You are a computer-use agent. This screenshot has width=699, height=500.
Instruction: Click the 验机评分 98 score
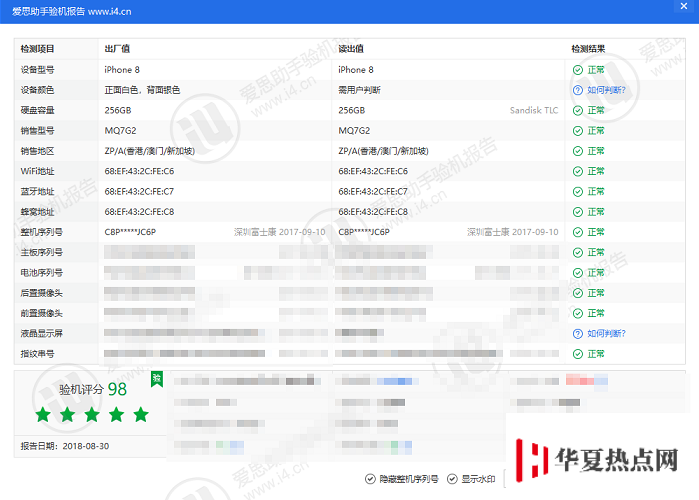pyautogui.click(x=93, y=389)
